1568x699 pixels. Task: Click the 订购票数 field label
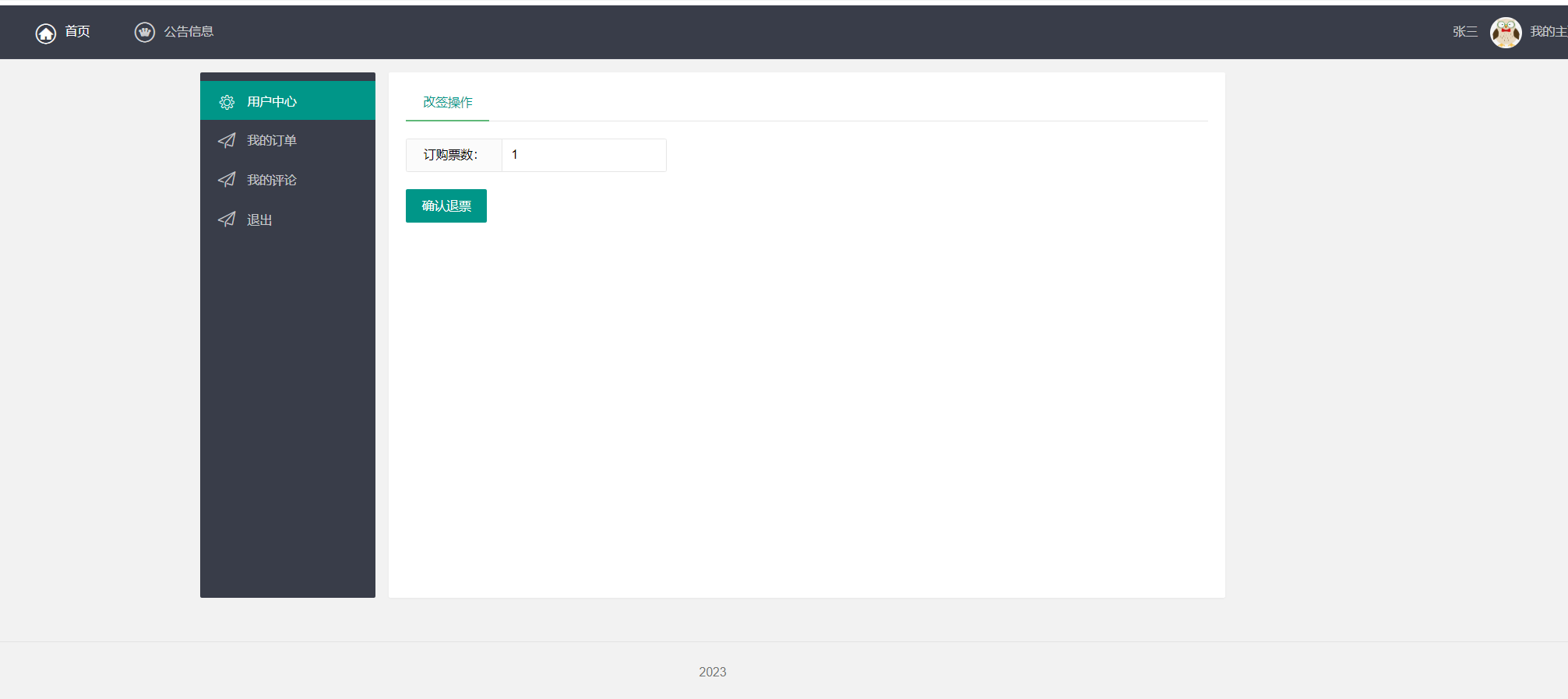coord(451,155)
